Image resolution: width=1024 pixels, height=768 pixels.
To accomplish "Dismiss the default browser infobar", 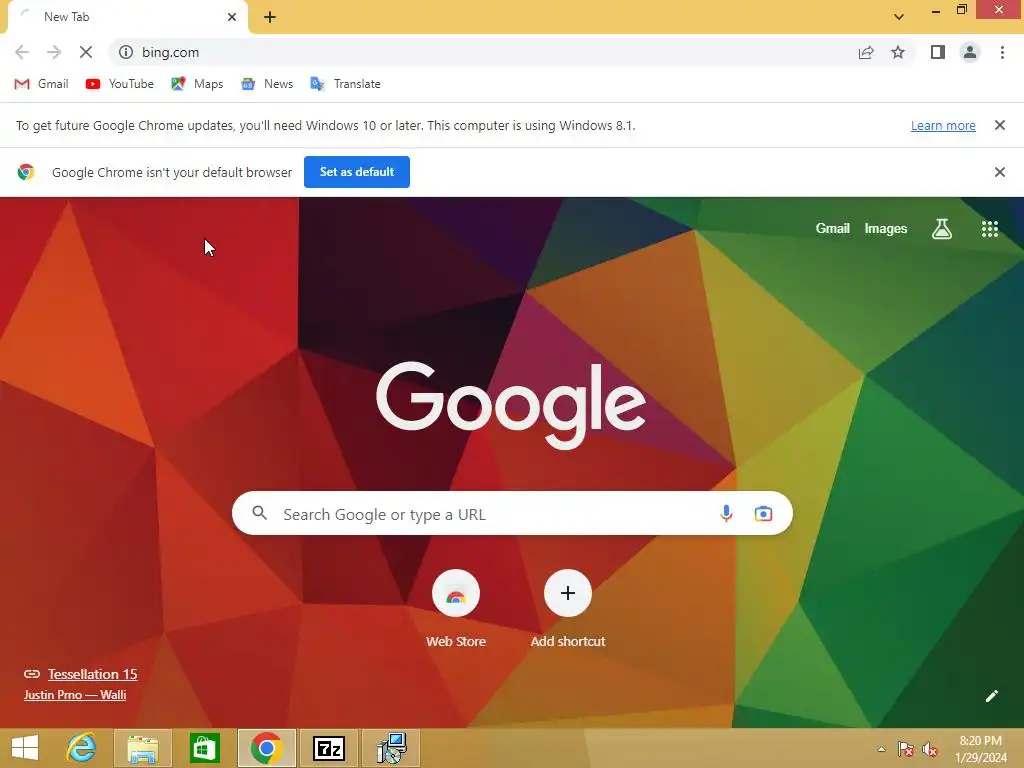I will click(1000, 172).
